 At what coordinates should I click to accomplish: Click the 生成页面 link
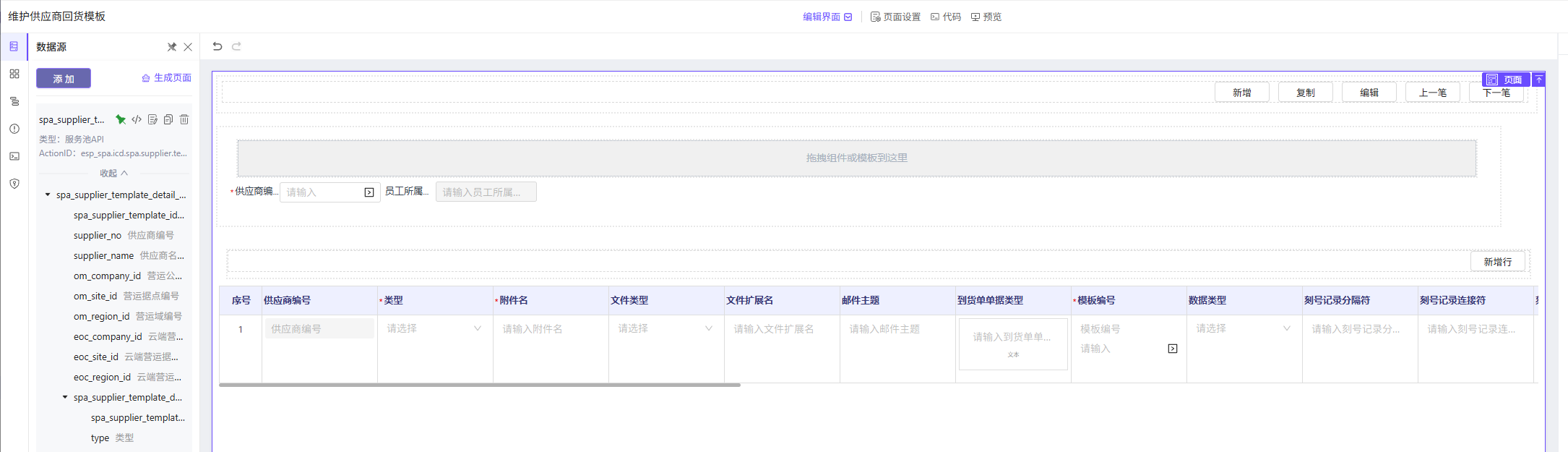click(x=166, y=78)
